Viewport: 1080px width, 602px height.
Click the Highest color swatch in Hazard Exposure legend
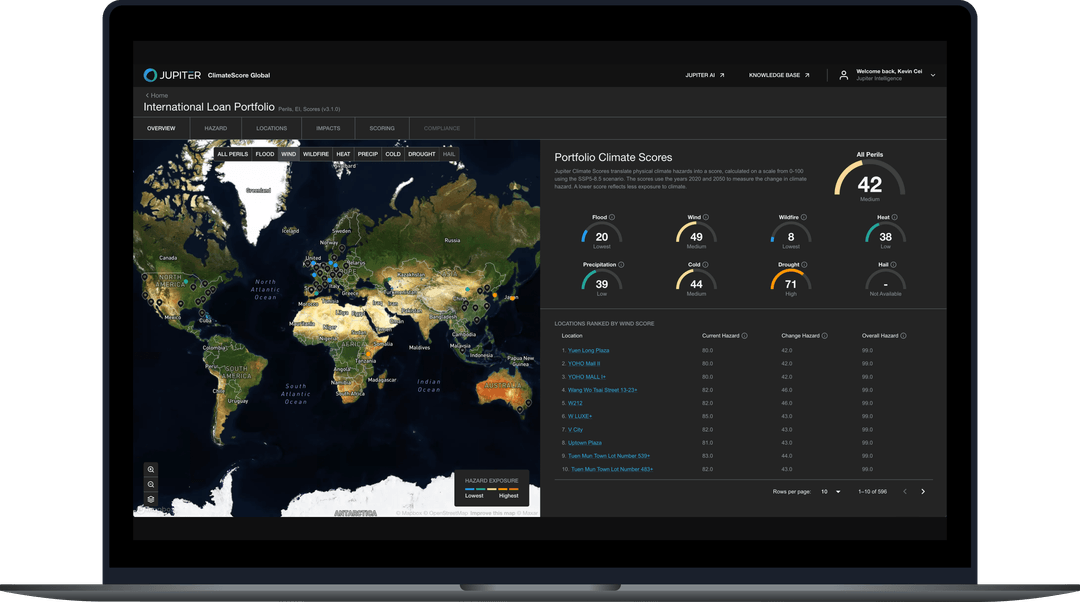pyautogui.click(x=513, y=488)
